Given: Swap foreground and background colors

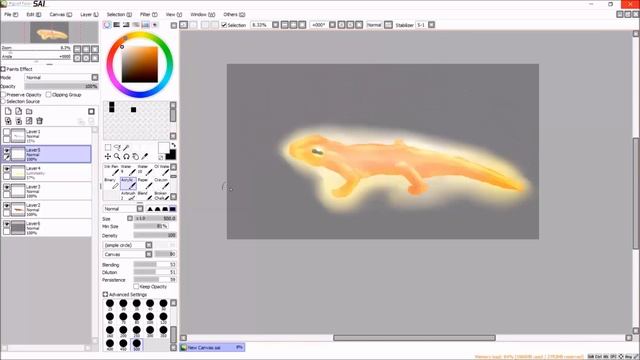Looking at the screenshot, I should coord(173,145).
